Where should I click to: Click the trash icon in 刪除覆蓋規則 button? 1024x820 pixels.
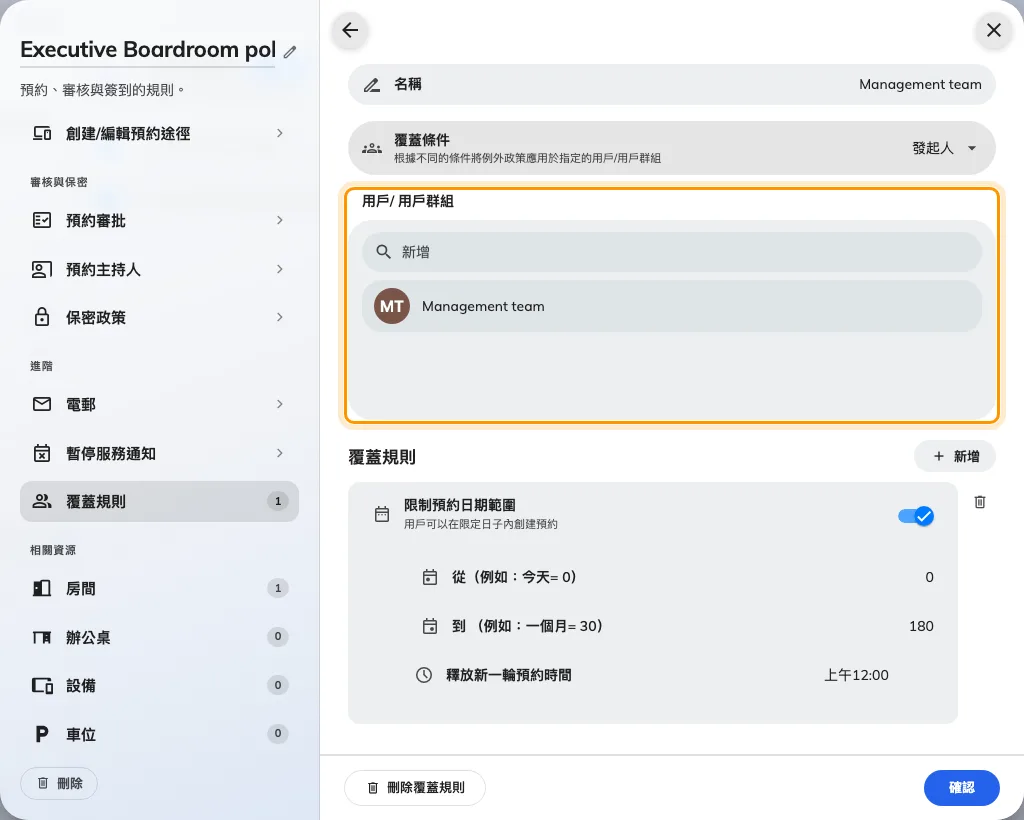[x=373, y=788]
